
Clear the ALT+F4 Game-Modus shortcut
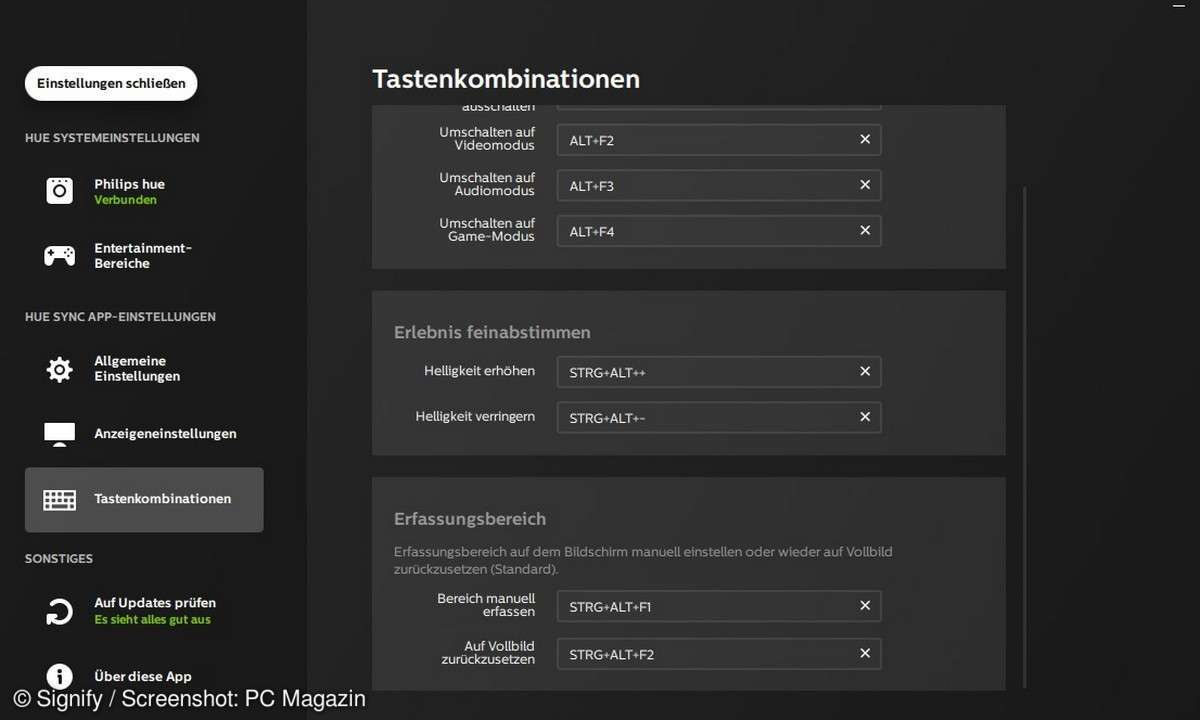(865, 231)
